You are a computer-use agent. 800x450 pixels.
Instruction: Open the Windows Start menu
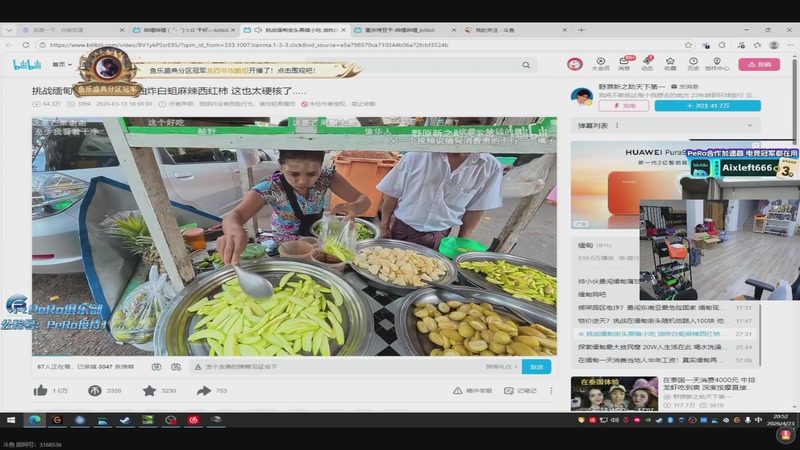11,420
